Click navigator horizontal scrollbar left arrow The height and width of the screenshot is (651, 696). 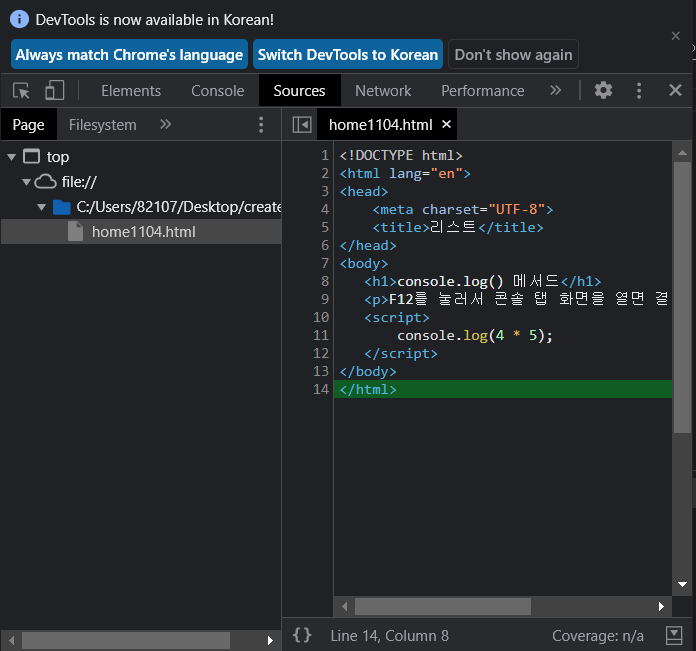coord(12,640)
